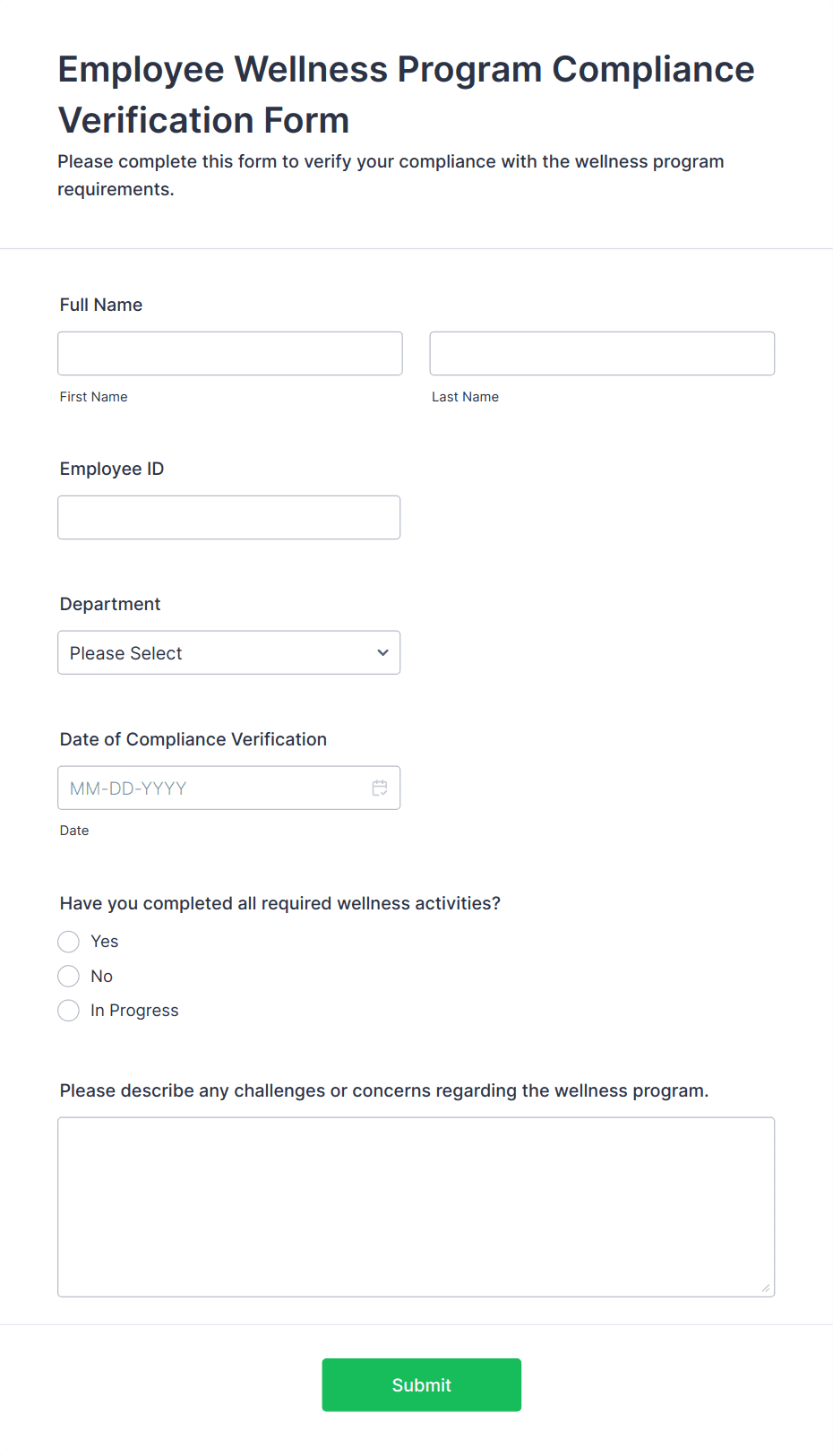The height and width of the screenshot is (1456, 833).
Task: Click the Full Name field label
Action: 101,305
